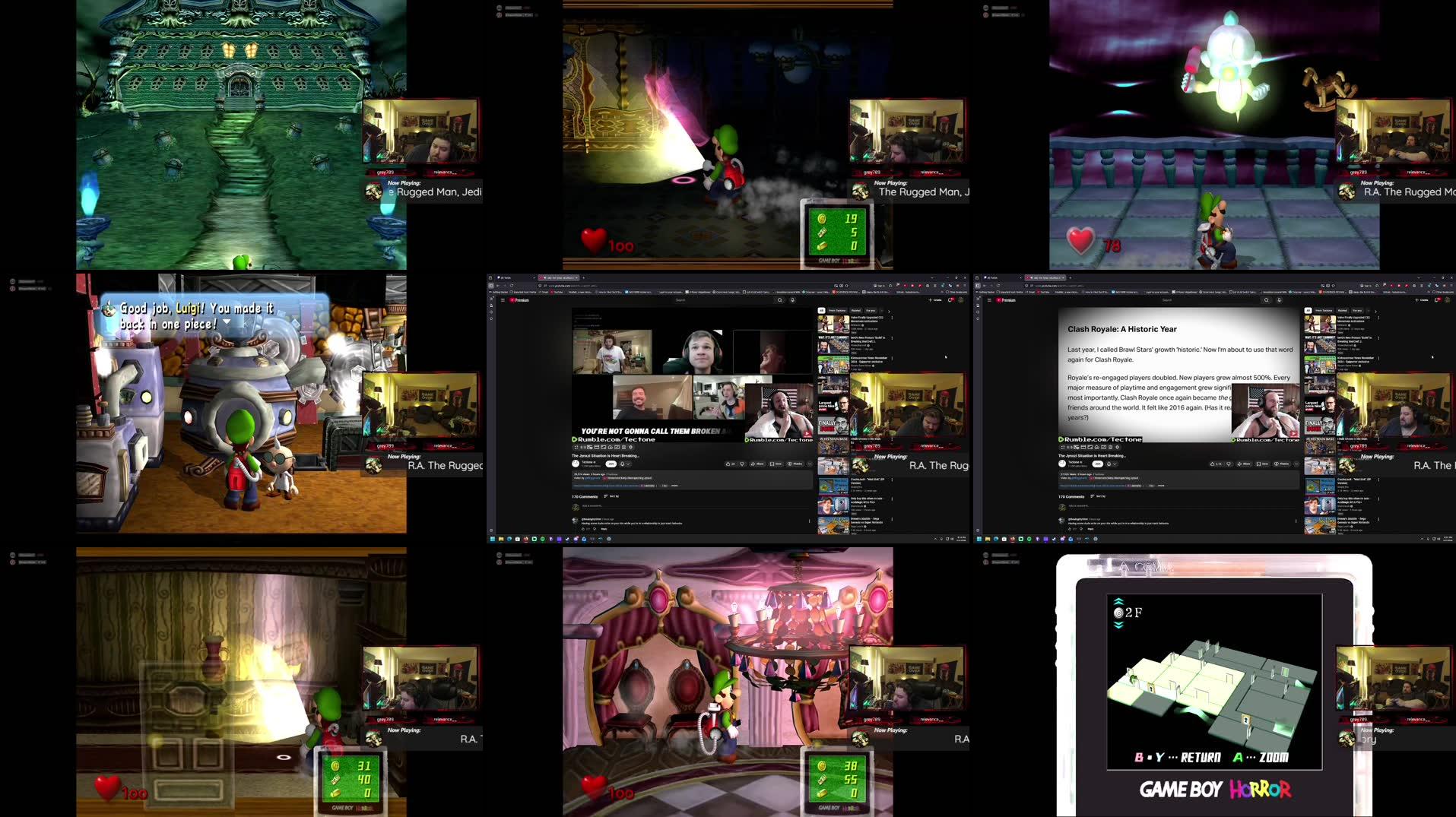
Task: Save the Tectone video with the Save icon
Action: (776, 464)
